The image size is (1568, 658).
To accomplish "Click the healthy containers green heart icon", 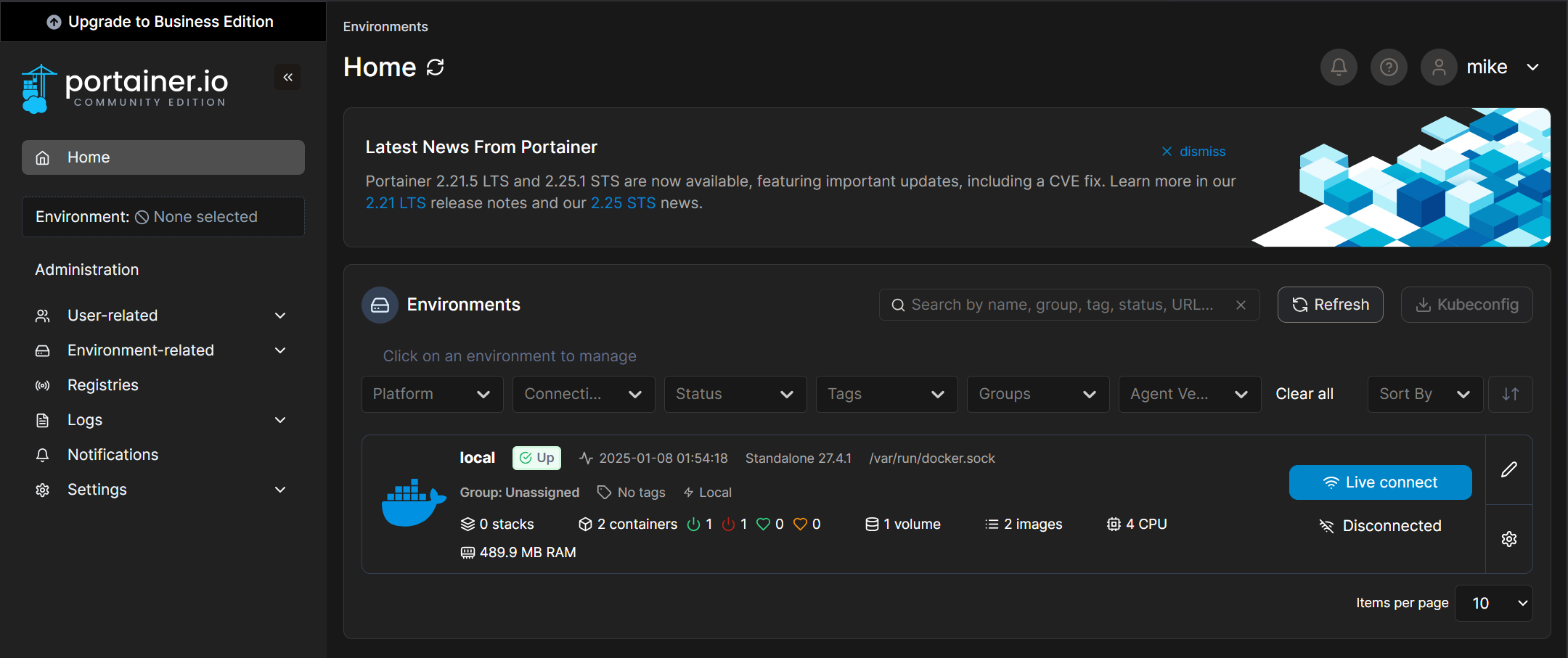I will click(x=763, y=525).
